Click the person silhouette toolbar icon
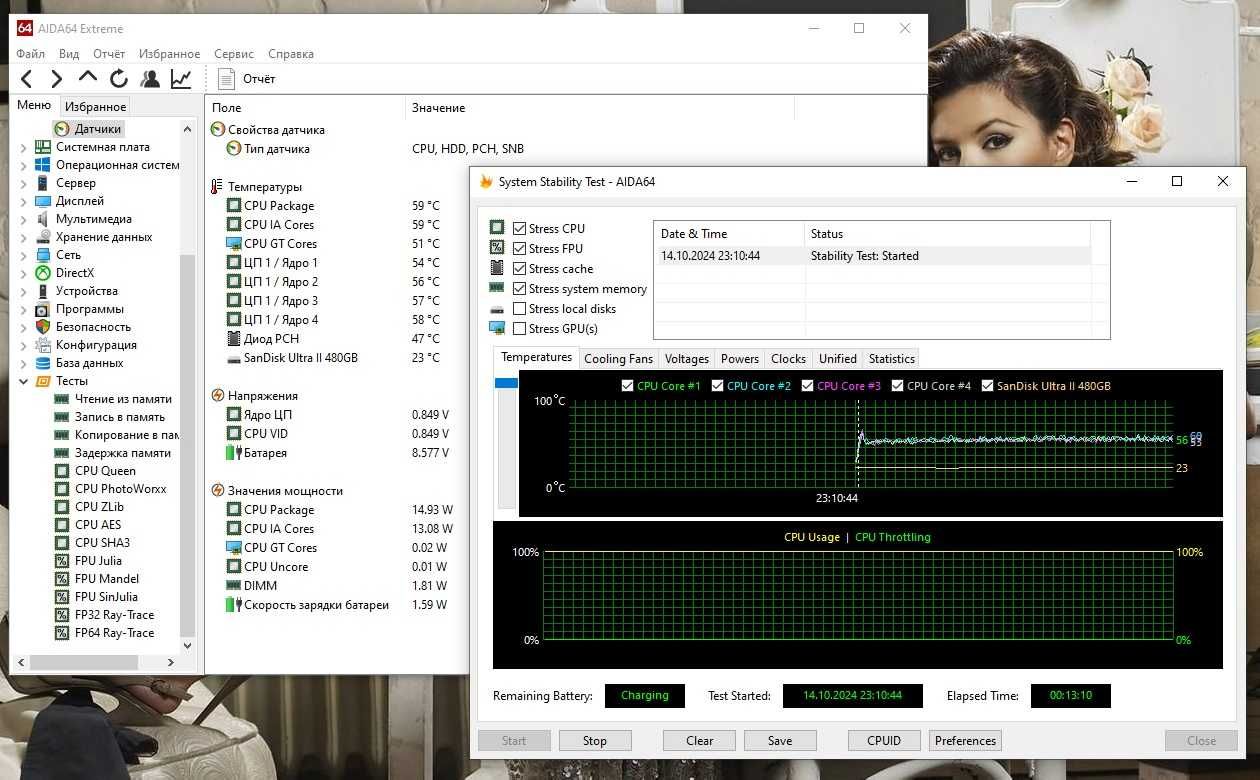 tap(150, 79)
